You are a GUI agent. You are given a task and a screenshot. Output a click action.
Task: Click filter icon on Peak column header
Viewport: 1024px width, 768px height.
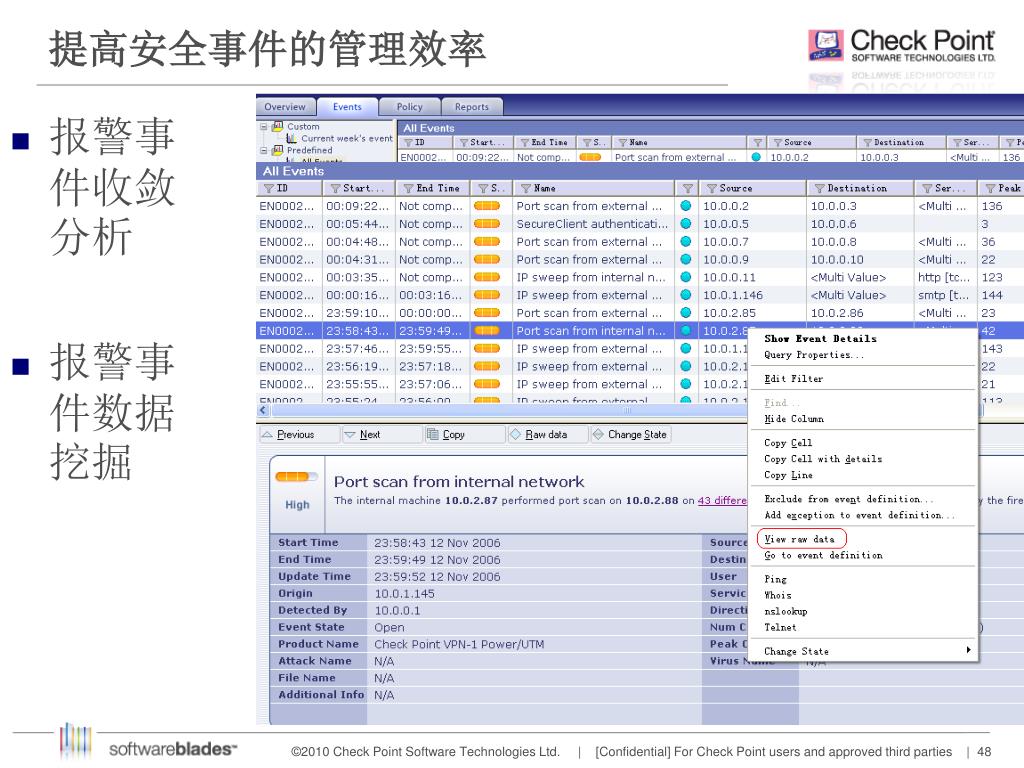tap(990, 188)
